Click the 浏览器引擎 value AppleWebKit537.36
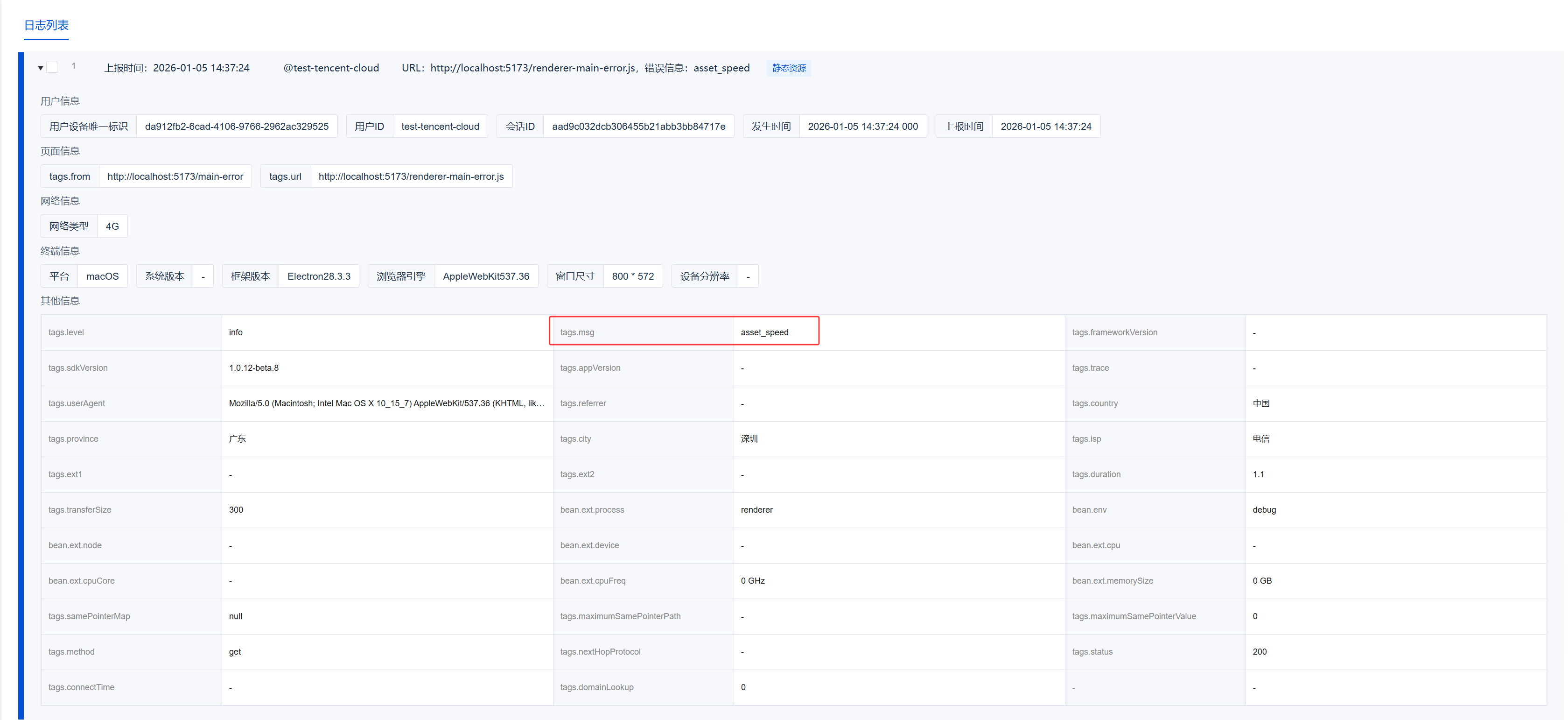Screen dimensions: 1568x720 (486, 276)
